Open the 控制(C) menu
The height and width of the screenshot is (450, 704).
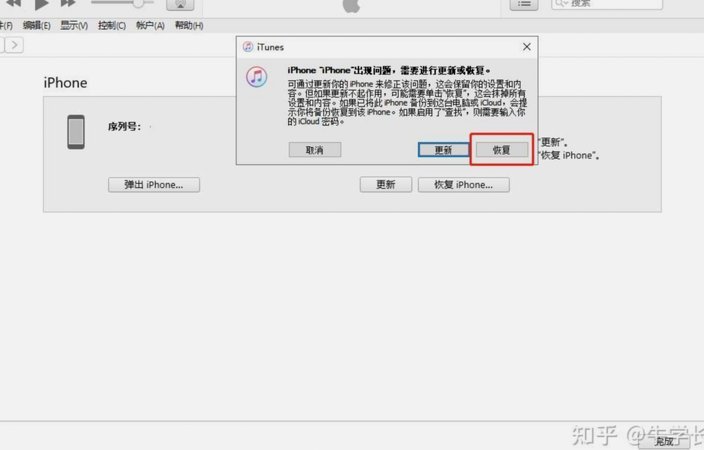(x=112, y=26)
